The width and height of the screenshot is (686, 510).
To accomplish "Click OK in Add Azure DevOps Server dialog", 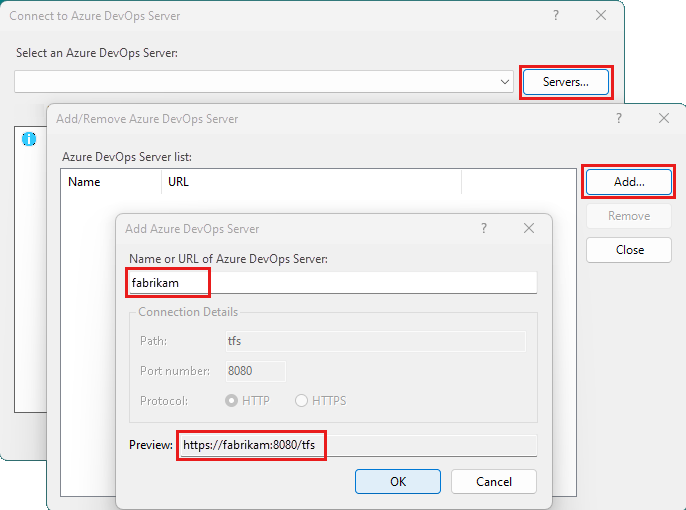I will coord(398,482).
